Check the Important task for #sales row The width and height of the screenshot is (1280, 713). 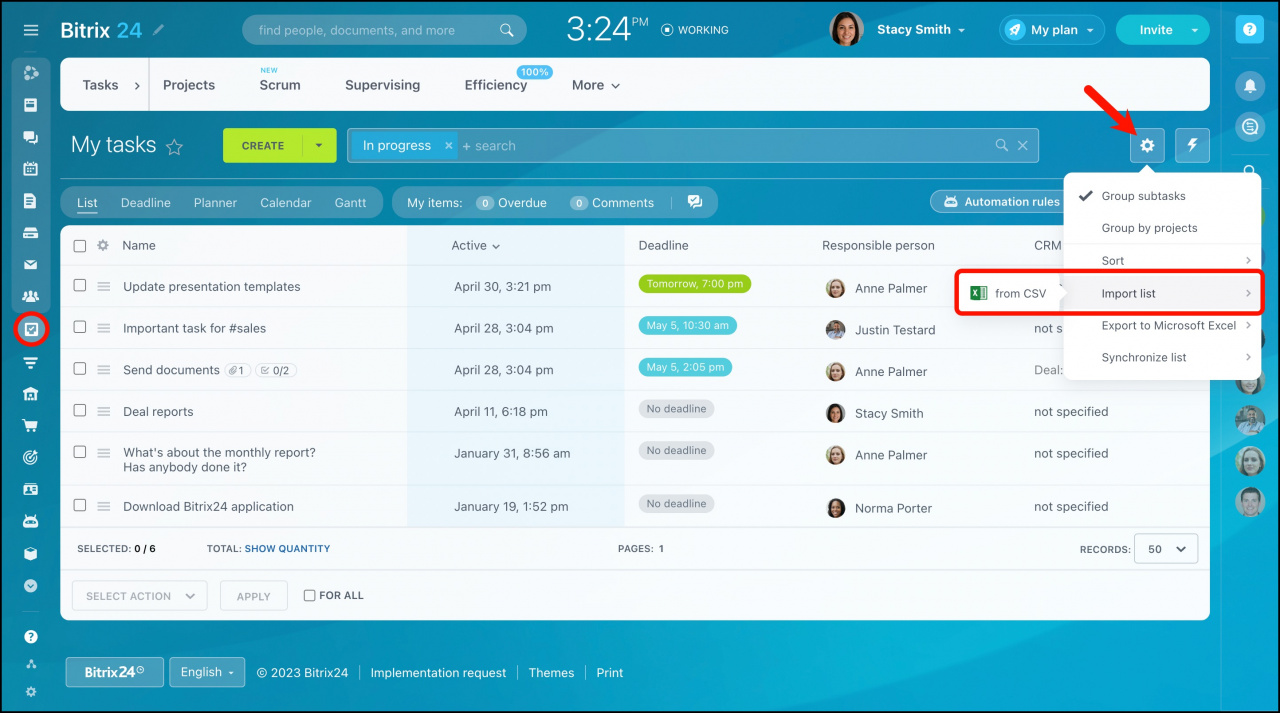[80, 327]
